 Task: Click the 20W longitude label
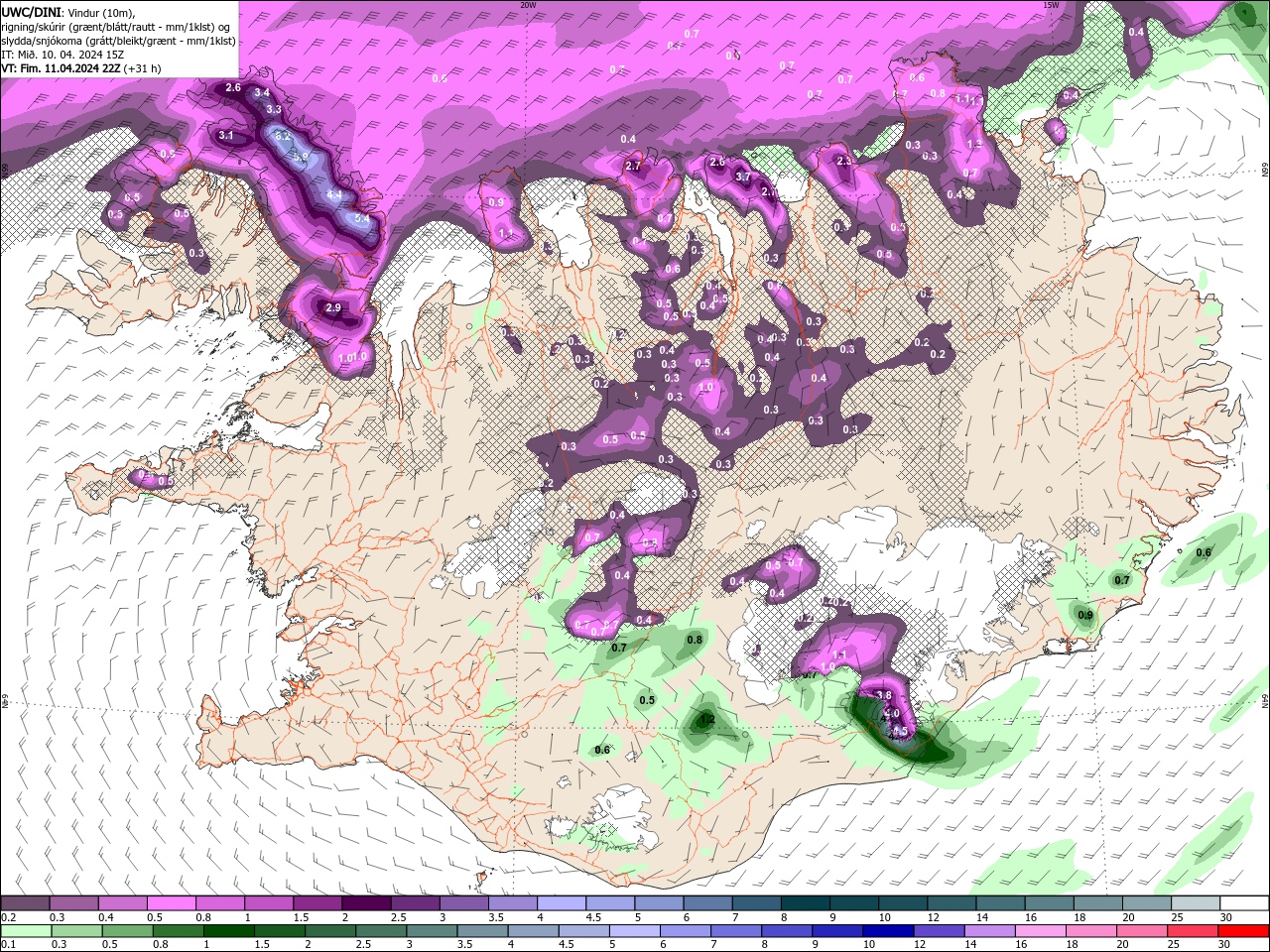[528, 4]
